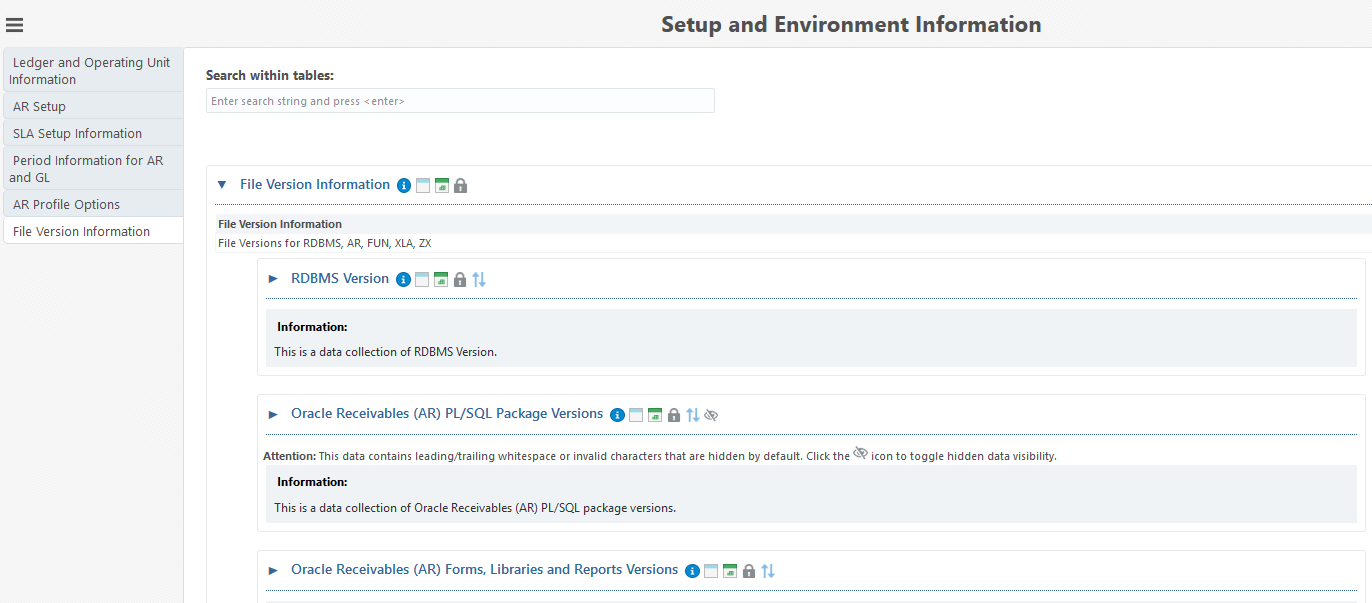Image resolution: width=1372 pixels, height=603 pixels.
Task: Expand Oracle Receivables PL/SQL Package Versions section
Action: 273,414
